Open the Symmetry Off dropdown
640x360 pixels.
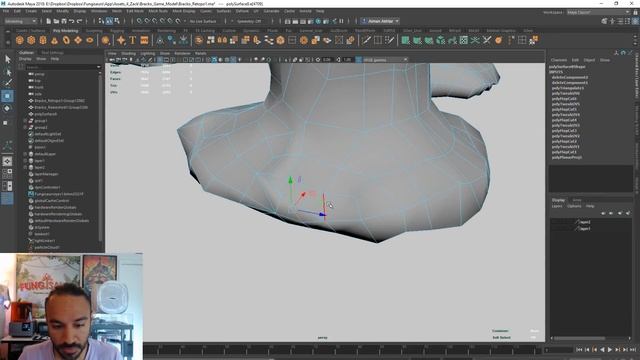pos(249,21)
